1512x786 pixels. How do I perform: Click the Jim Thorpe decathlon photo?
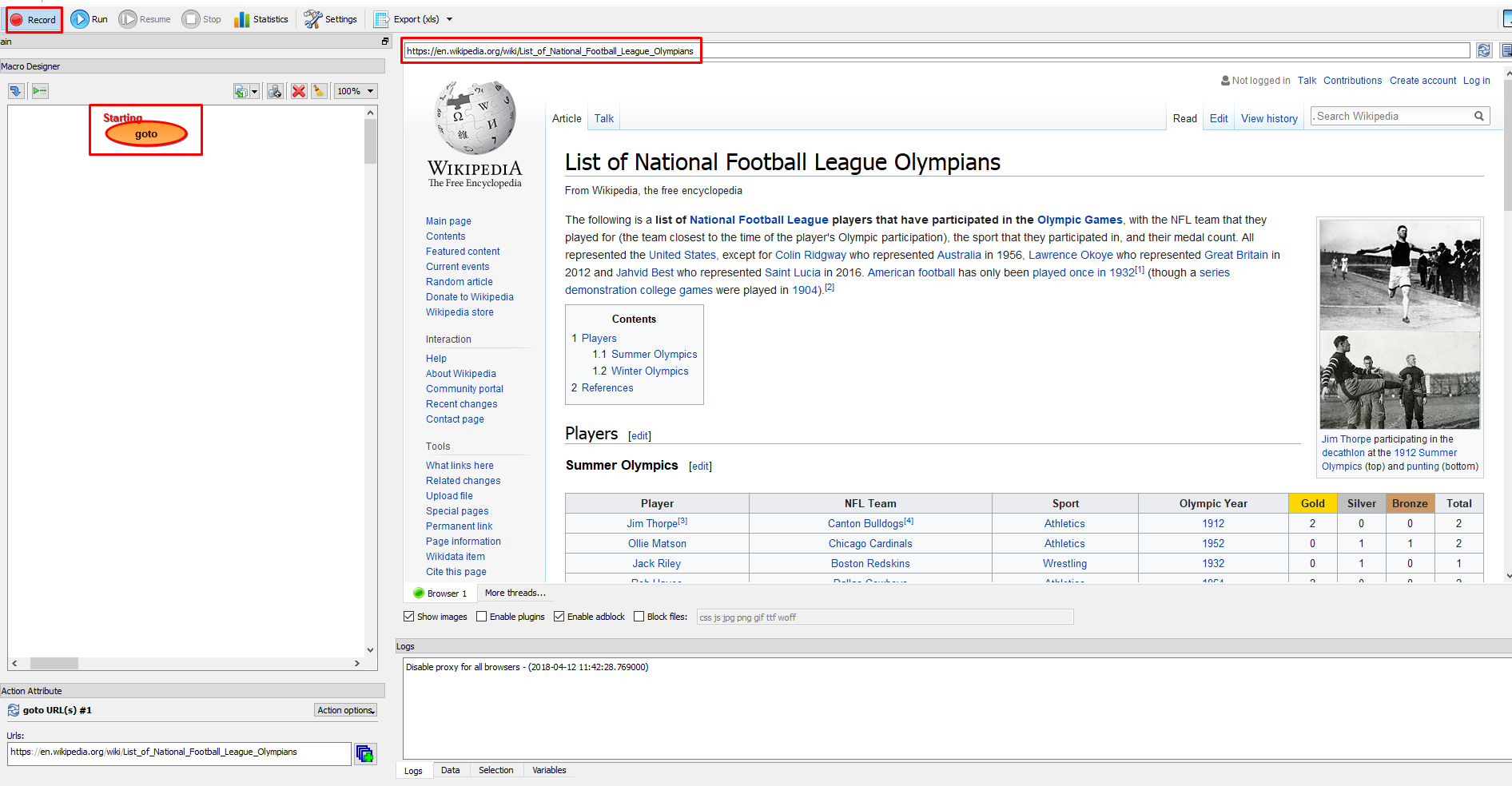click(1400, 276)
